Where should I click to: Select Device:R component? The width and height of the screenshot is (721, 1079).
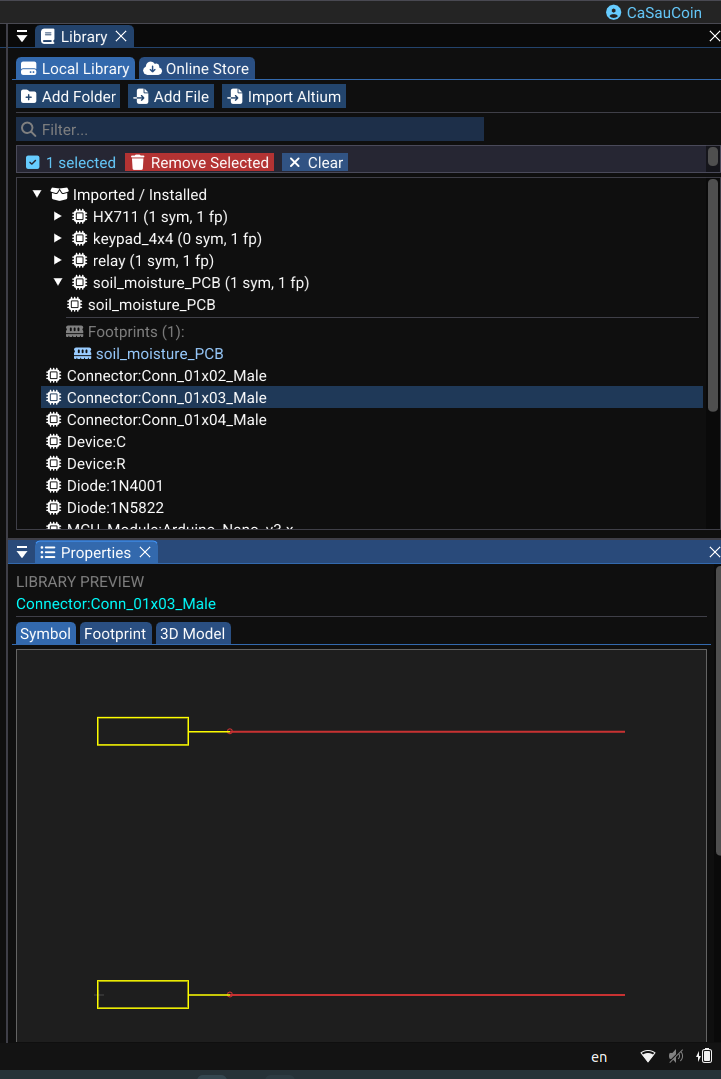click(96, 464)
